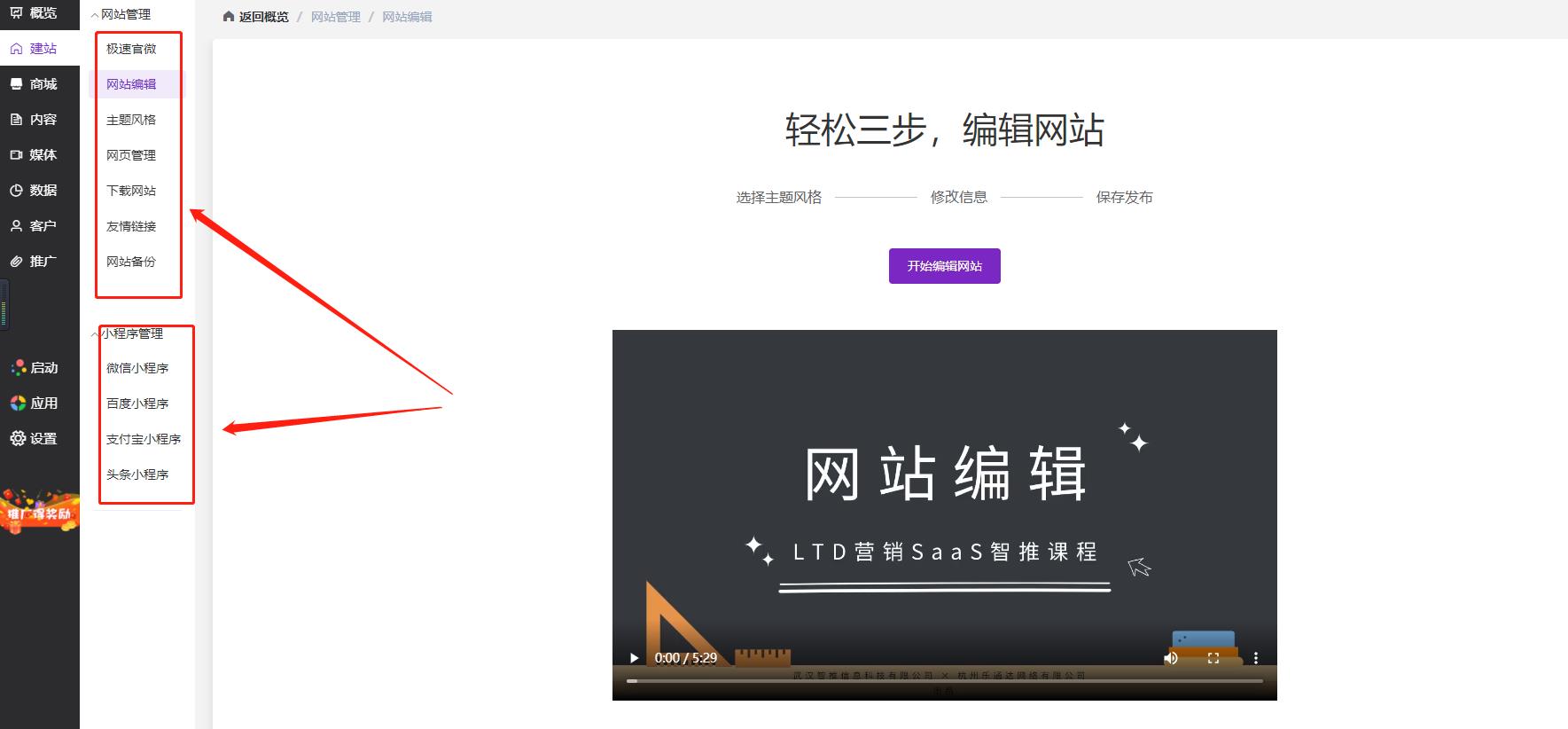The height and width of the screenshot is (729, 1568).
Task: Go to the 推广 promotion section
Action: (x=34, y=262)
